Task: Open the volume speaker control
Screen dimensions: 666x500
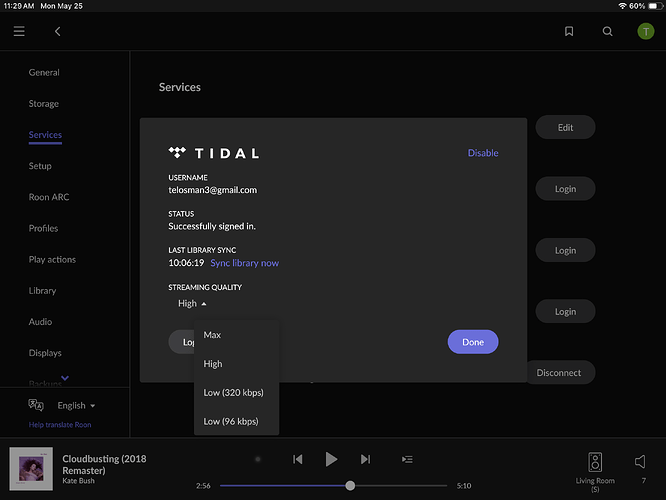Action: [640, 462]
